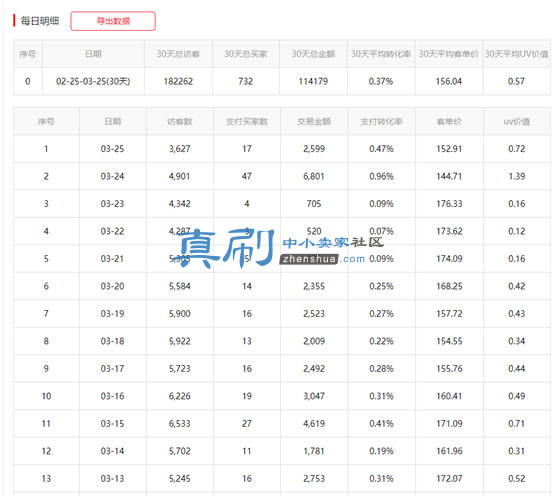The image size is (557, 498).
Task: Click the 1.39 uv value cell
Action: [517, 177]
